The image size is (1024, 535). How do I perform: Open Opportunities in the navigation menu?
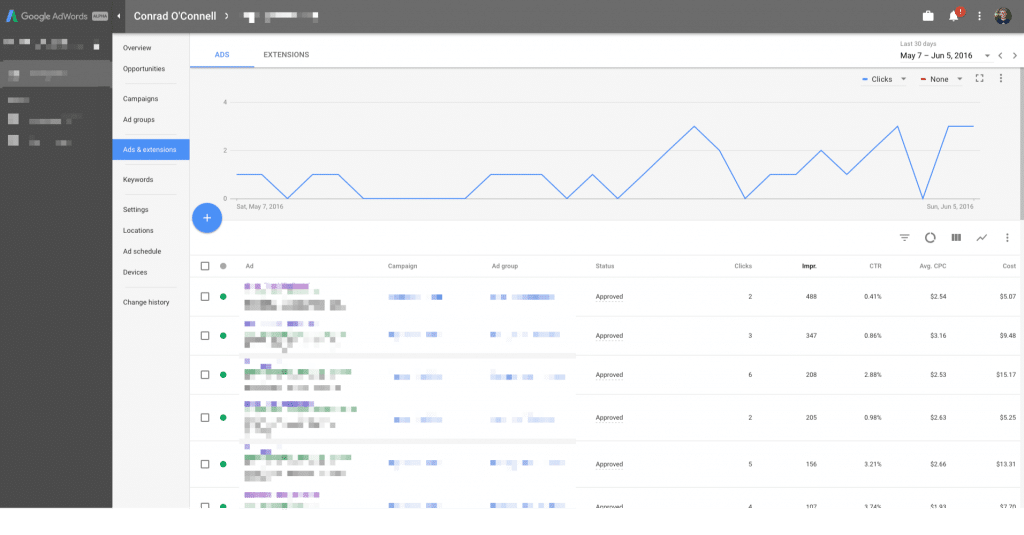click(144, 69)
